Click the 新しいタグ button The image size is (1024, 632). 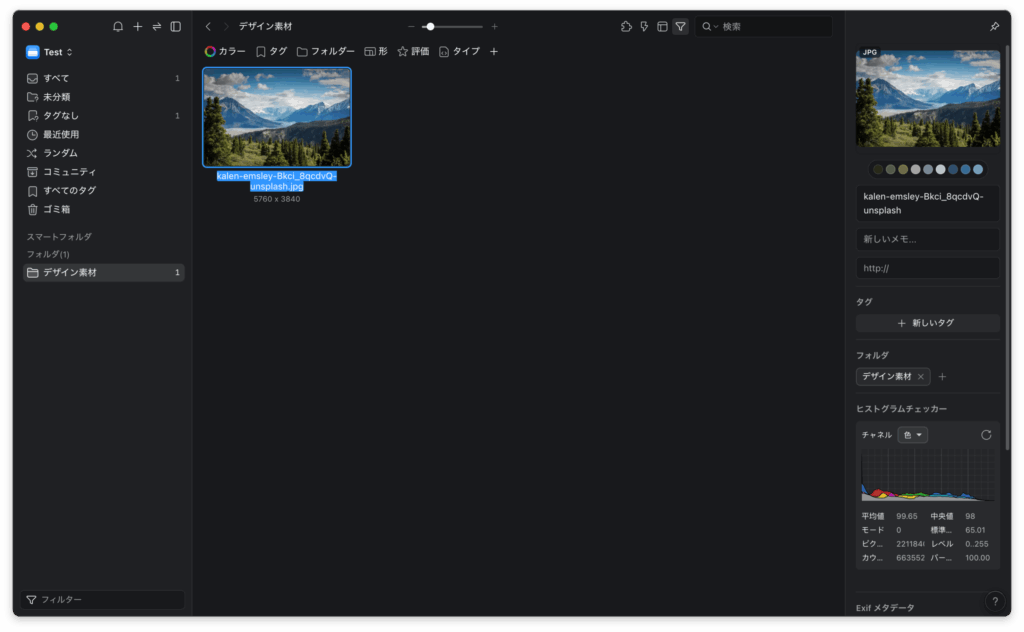pos(927,323)
